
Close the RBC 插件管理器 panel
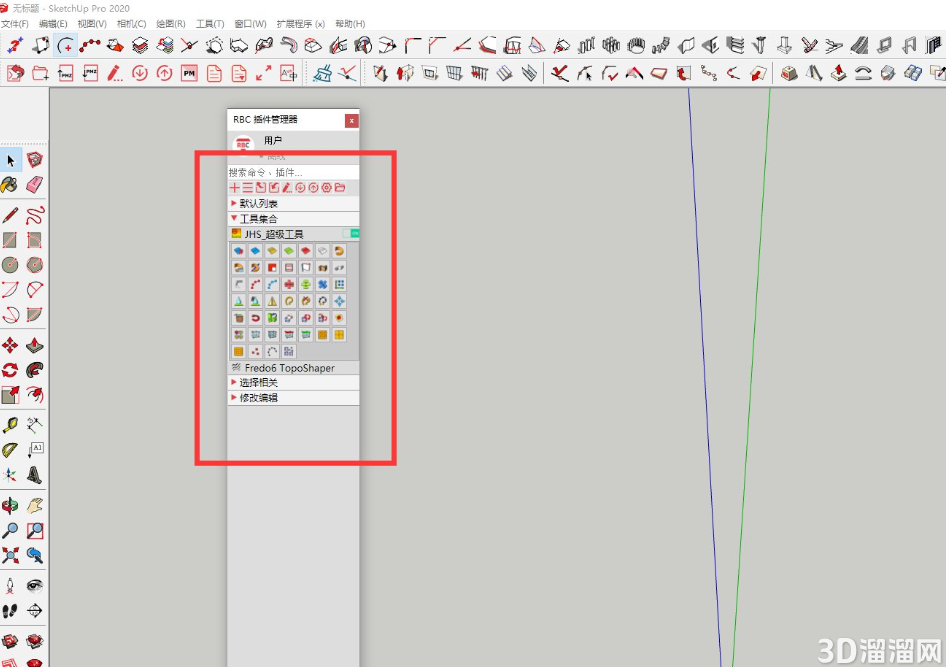click(351, 121)
